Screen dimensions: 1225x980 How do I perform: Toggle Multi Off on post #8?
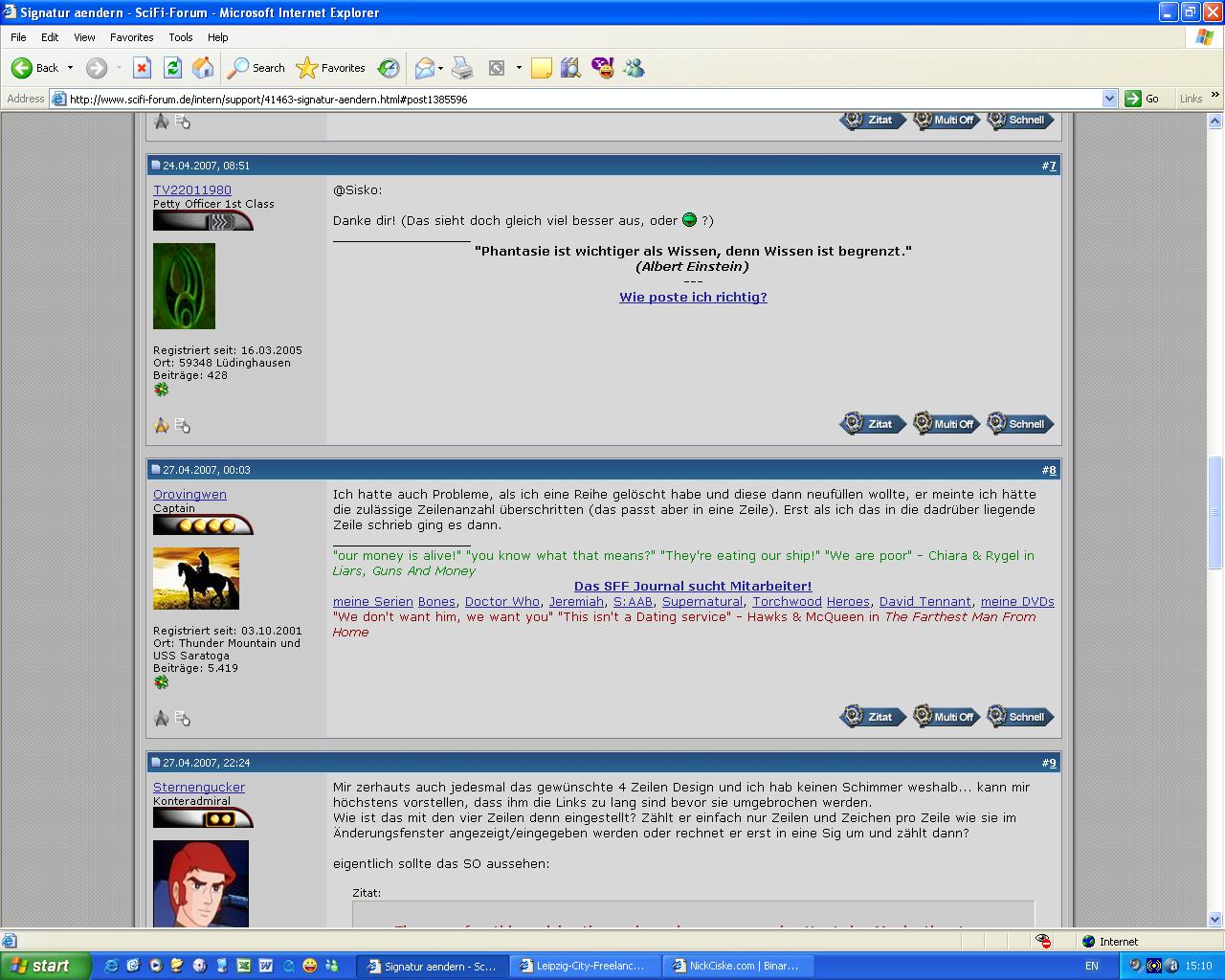(x=946, y=717)
